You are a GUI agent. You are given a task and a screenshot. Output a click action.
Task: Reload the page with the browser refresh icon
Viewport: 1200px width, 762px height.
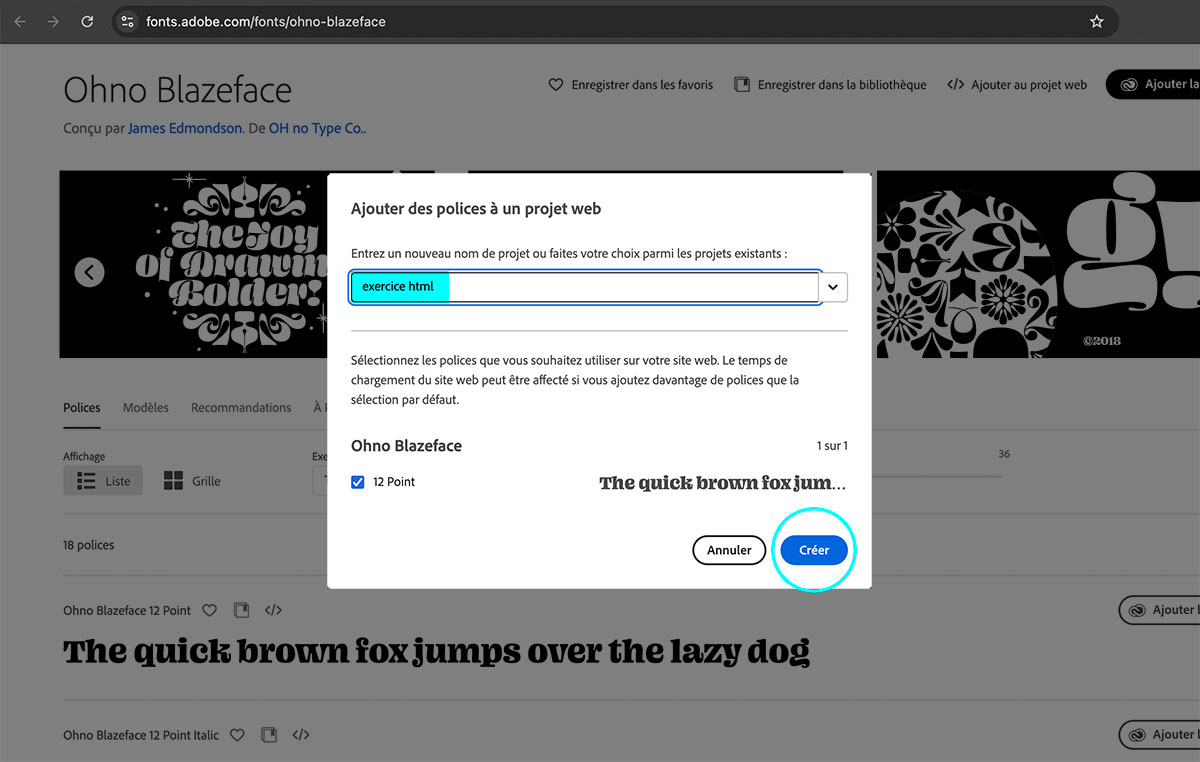click(x=87, y=20)
